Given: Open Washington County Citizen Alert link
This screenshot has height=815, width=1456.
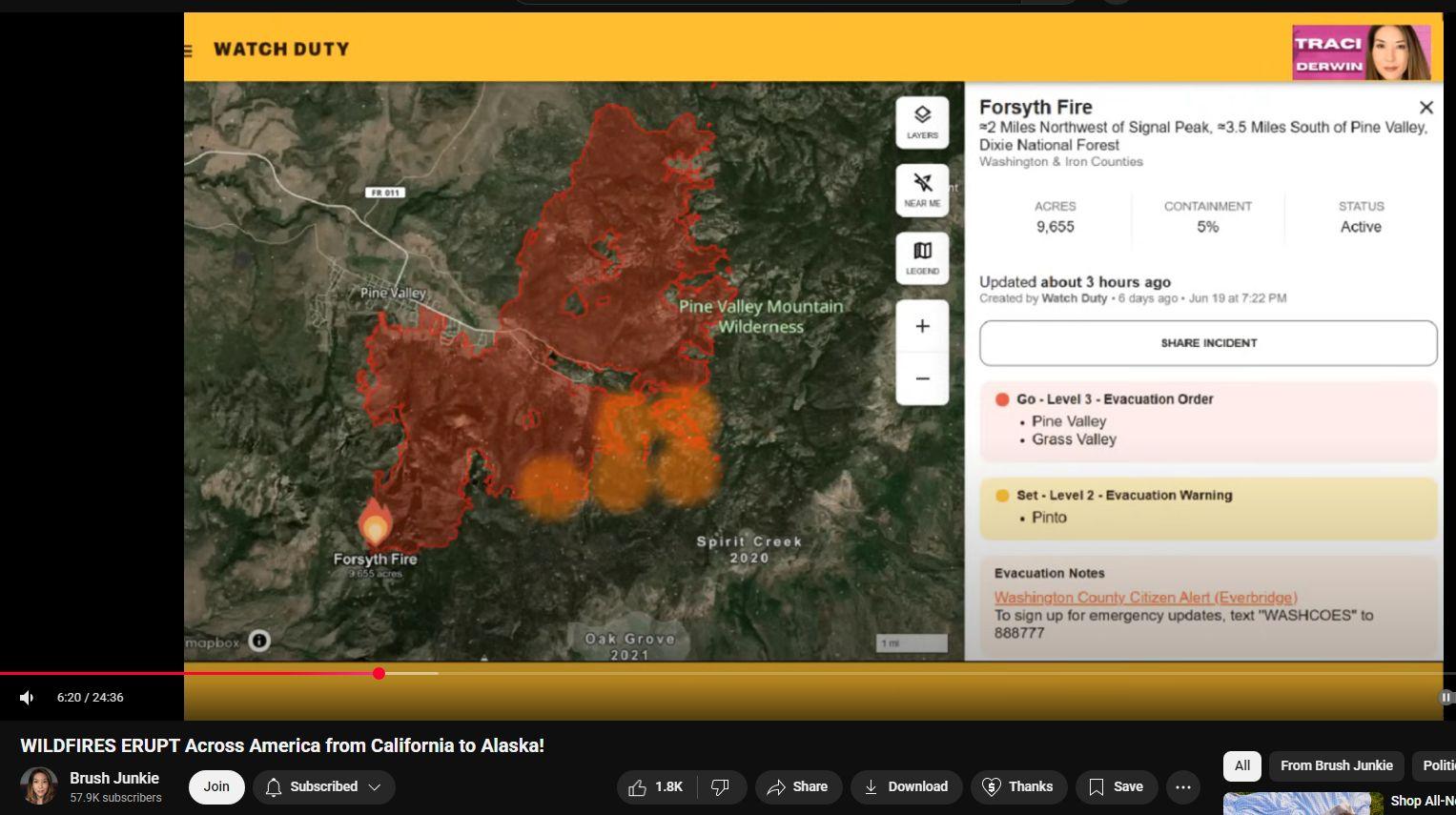Looking at the screenshot, I should click(x=1145, y=598).
